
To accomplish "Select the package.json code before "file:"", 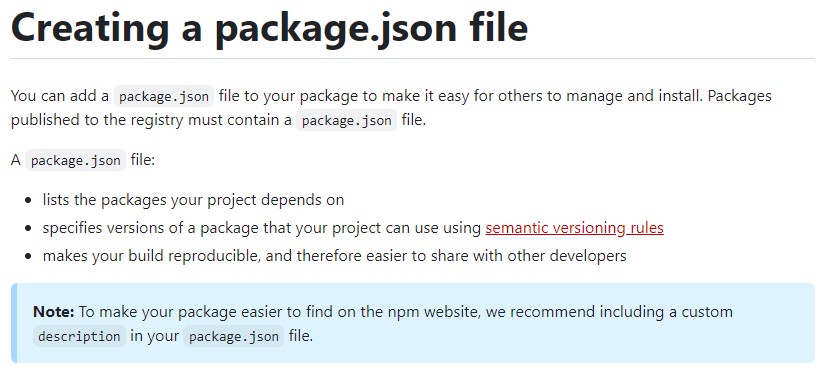I will coord(76,160).
